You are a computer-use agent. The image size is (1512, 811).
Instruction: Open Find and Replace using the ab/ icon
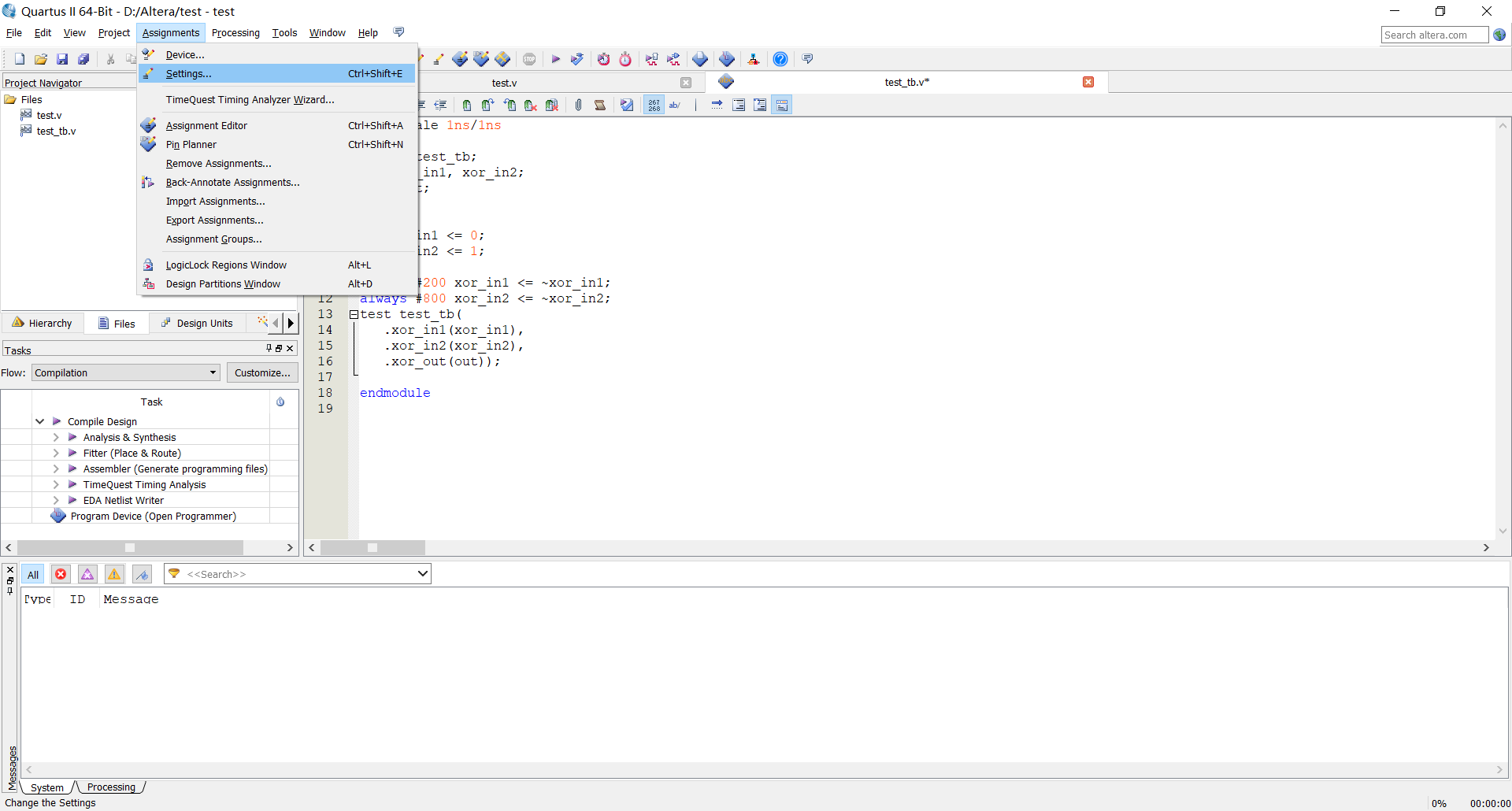675,104
